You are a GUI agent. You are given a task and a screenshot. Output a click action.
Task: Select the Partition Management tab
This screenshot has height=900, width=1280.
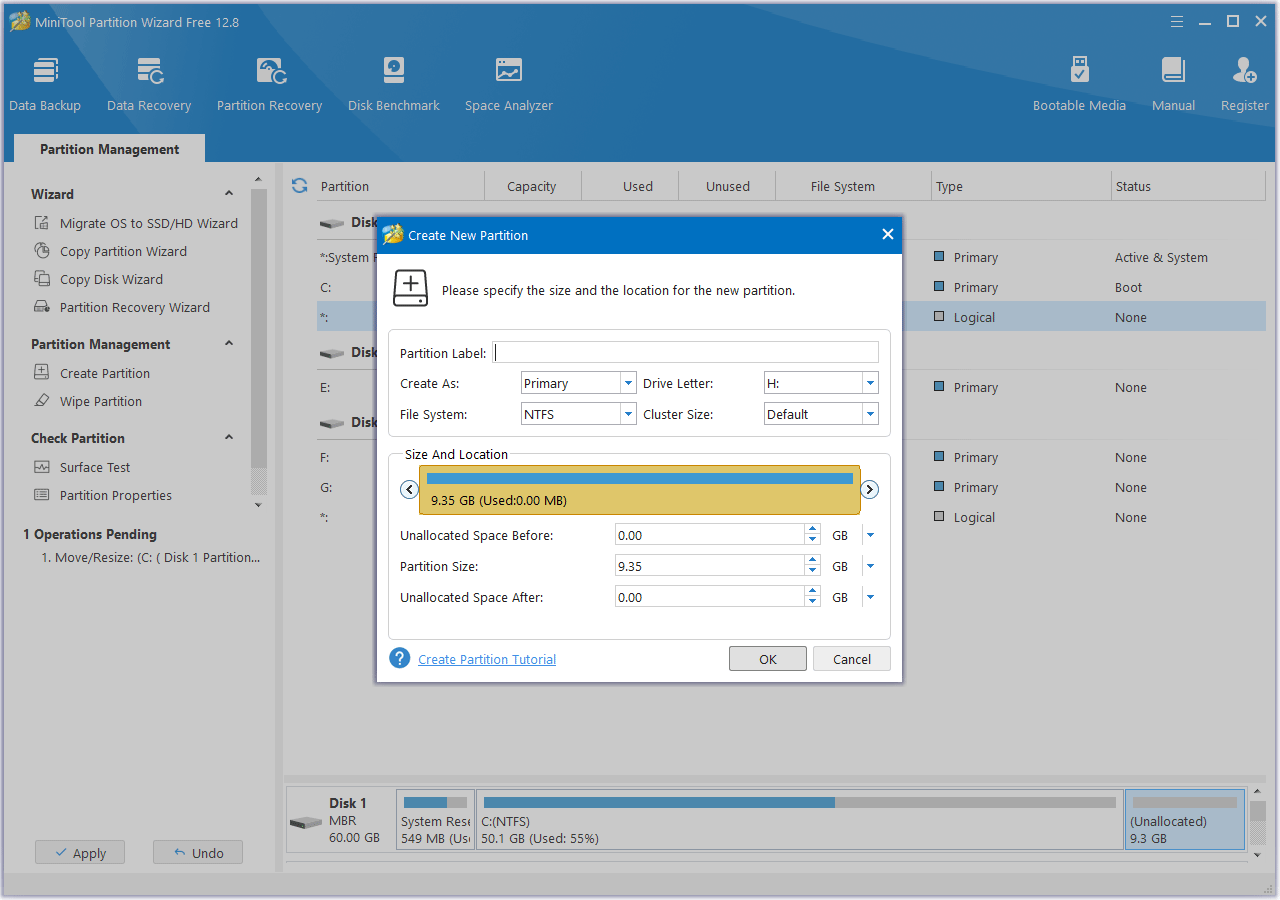110,149
